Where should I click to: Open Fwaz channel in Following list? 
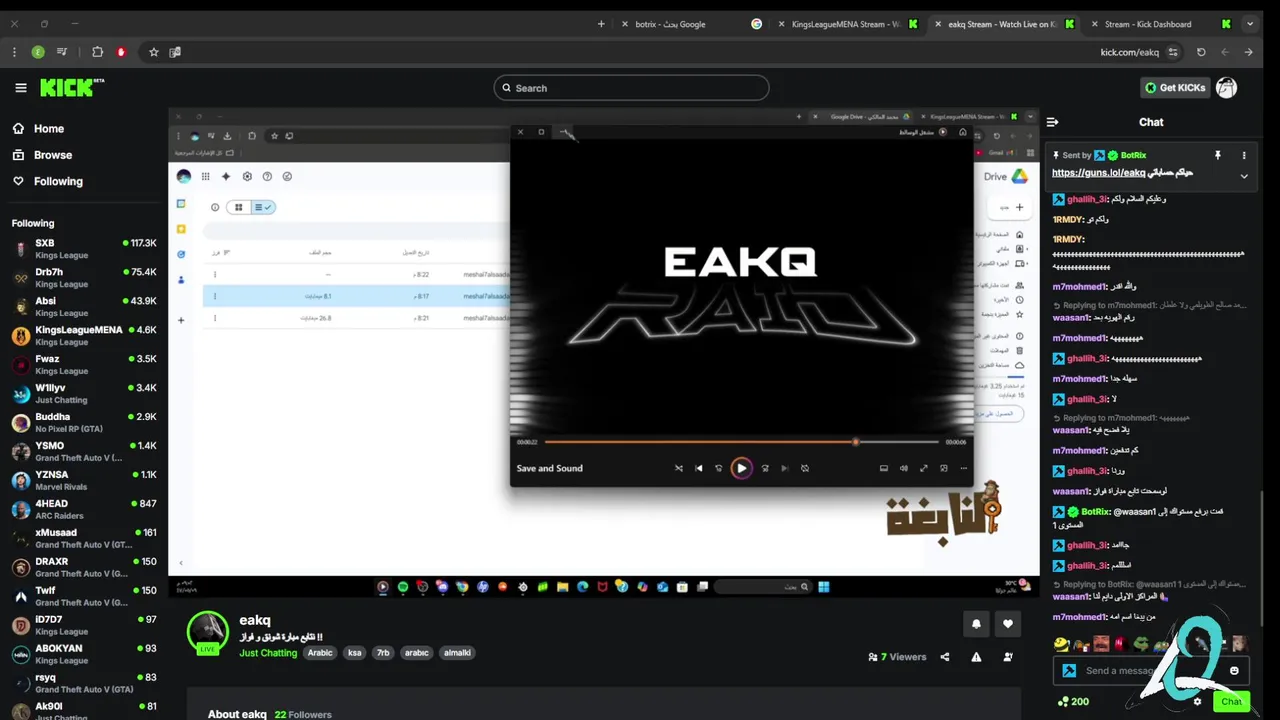[x=84, y=365]
